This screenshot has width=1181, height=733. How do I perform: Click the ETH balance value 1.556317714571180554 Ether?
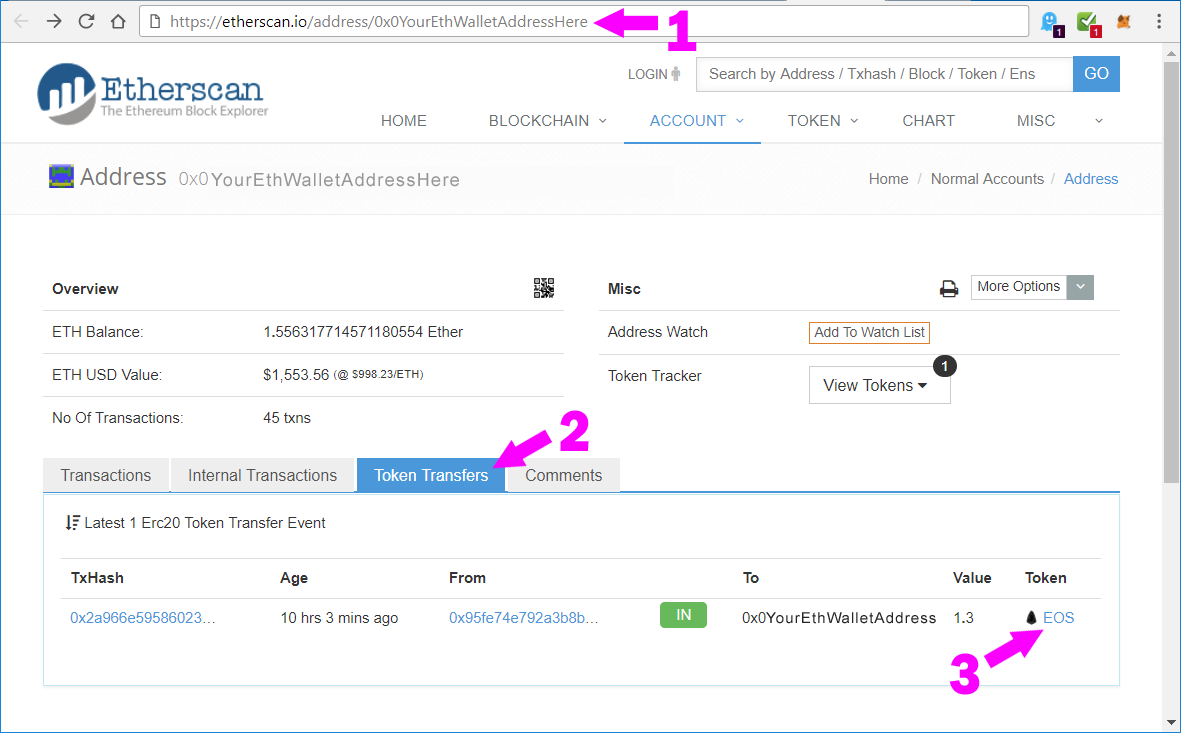point(363,331)
